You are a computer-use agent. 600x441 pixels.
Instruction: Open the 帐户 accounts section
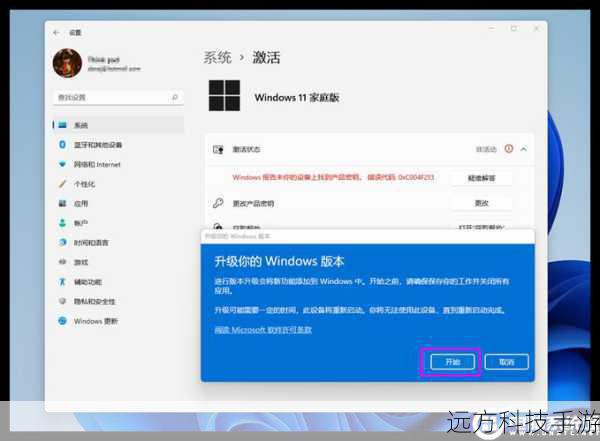click(x=118, y=223)
